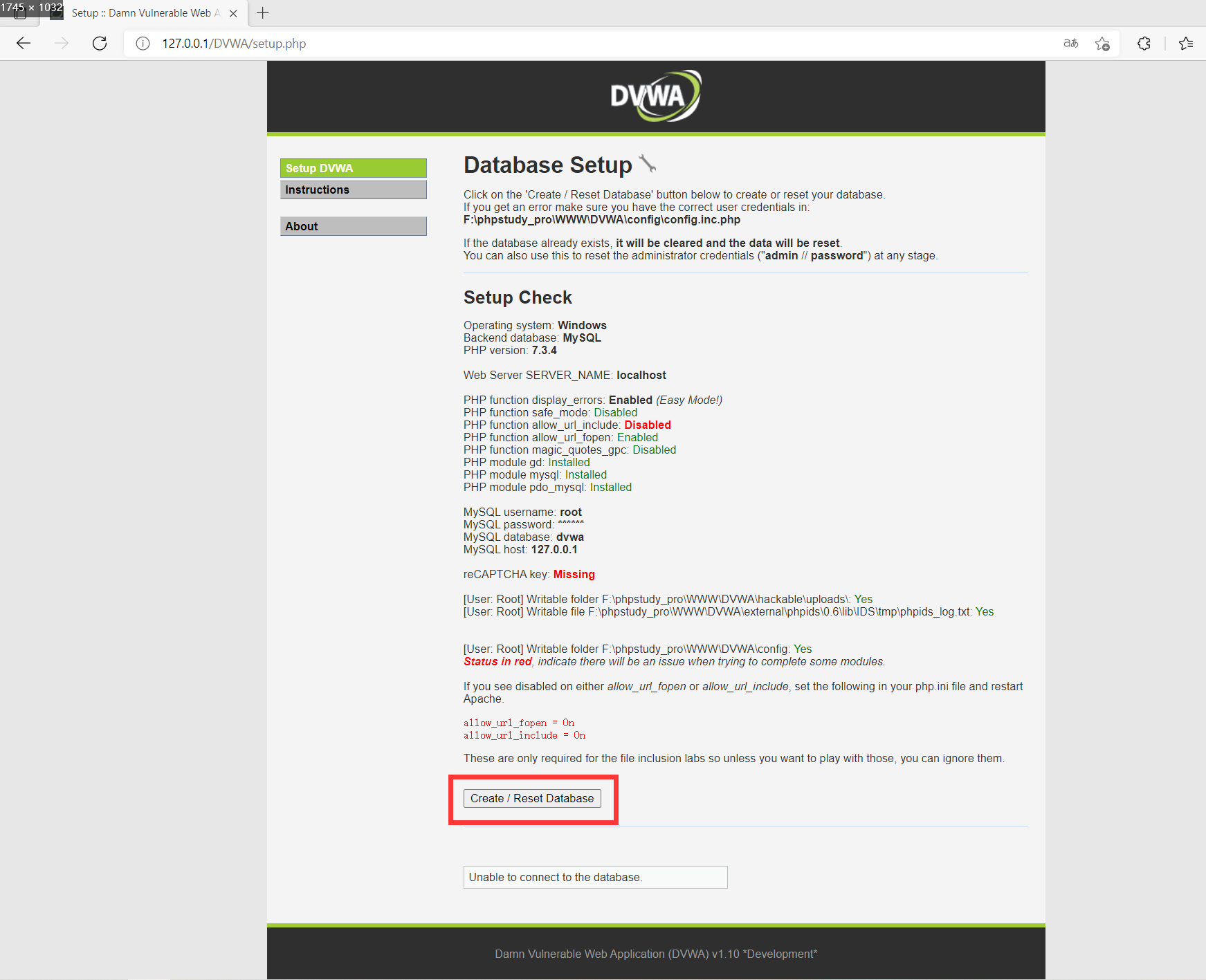Reload the page with the refresh icon

[x=100, y=44]
